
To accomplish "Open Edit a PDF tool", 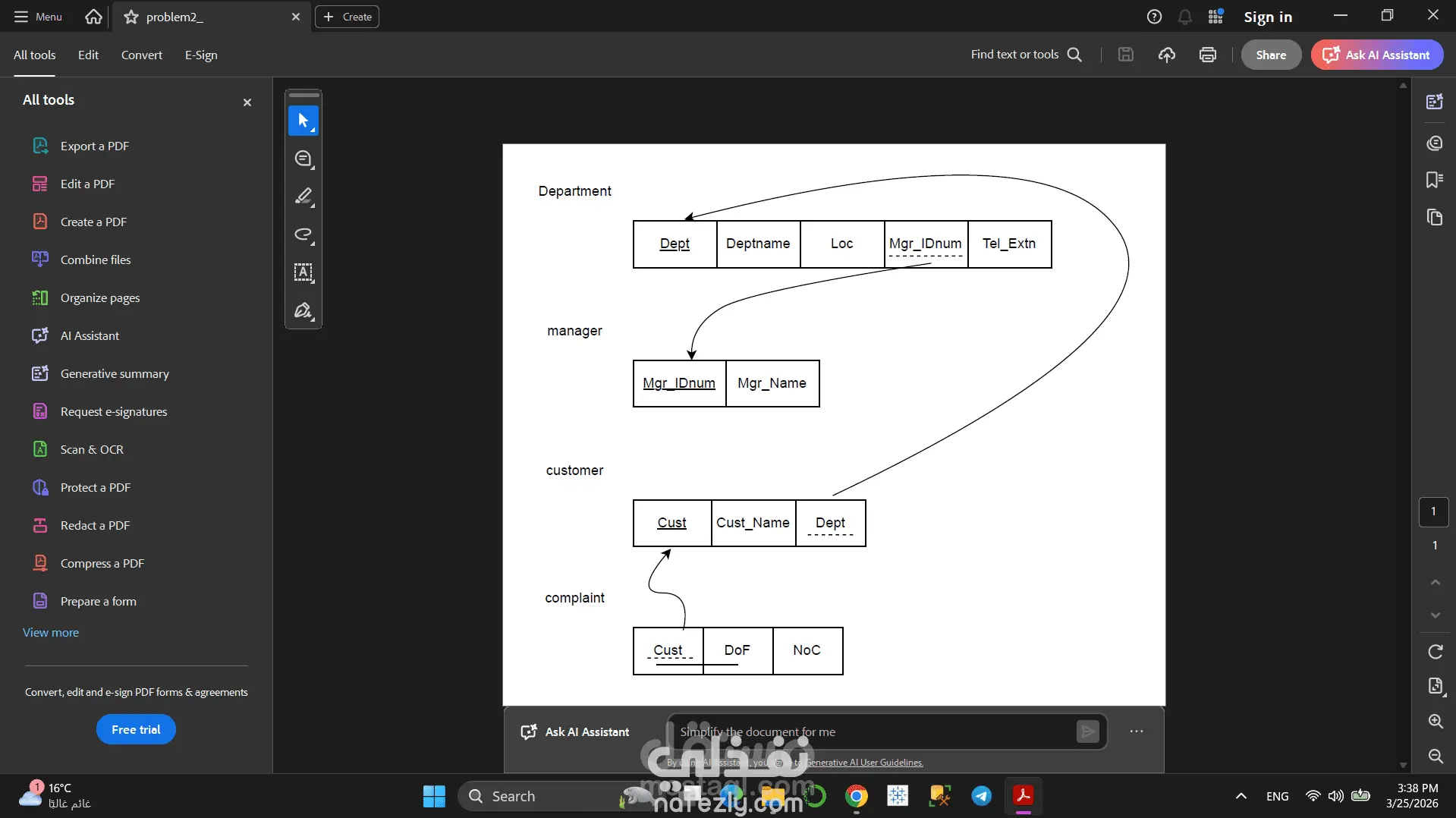I will [87, 184].
